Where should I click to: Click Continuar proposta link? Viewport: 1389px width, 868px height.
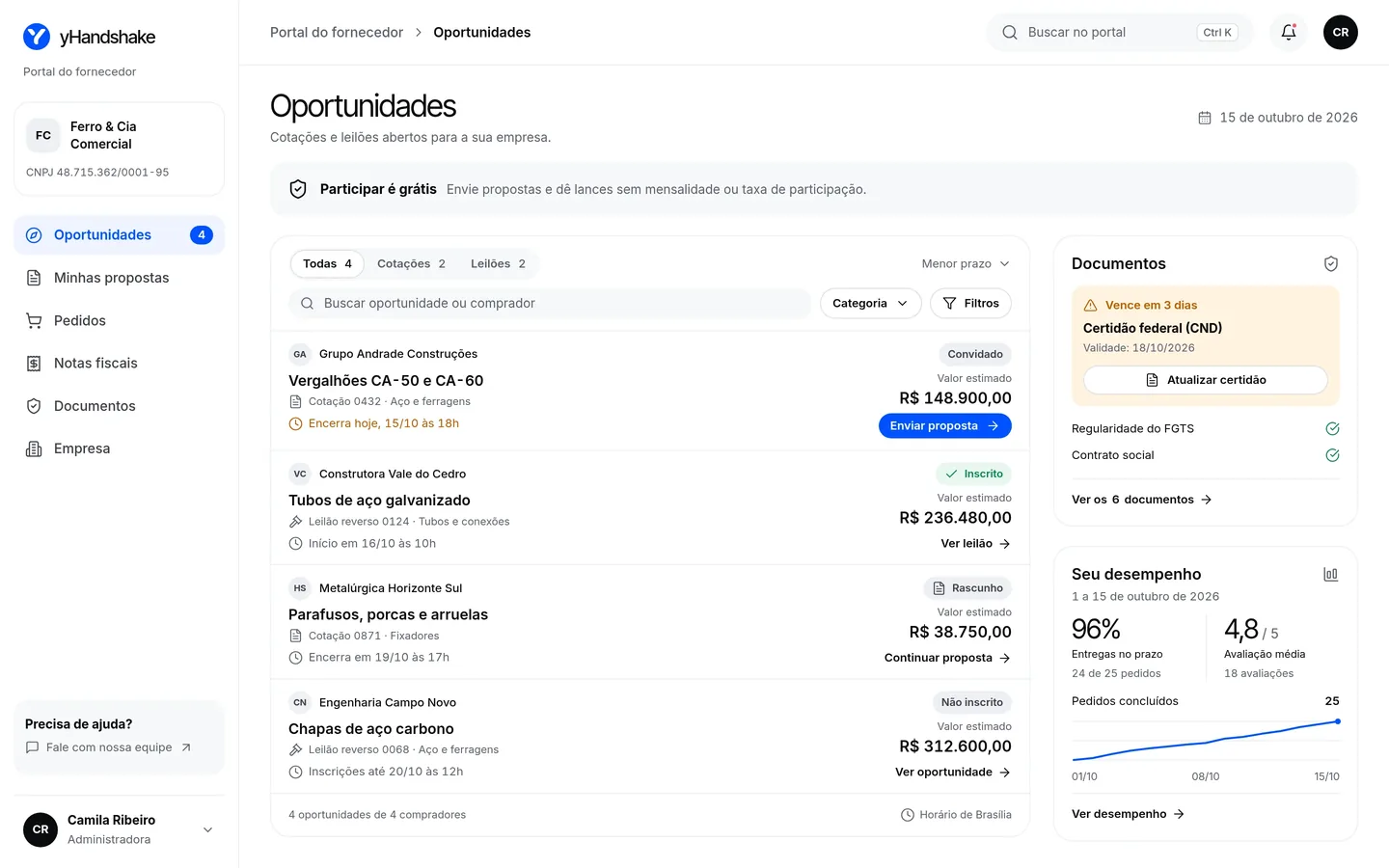pyautogui.click(x=947, y=658)
